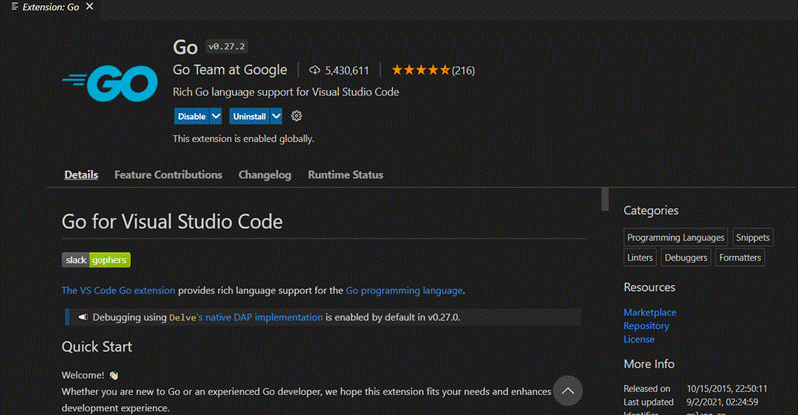Open the Marketplace resource link
The image size is (798, 415).
649,312
